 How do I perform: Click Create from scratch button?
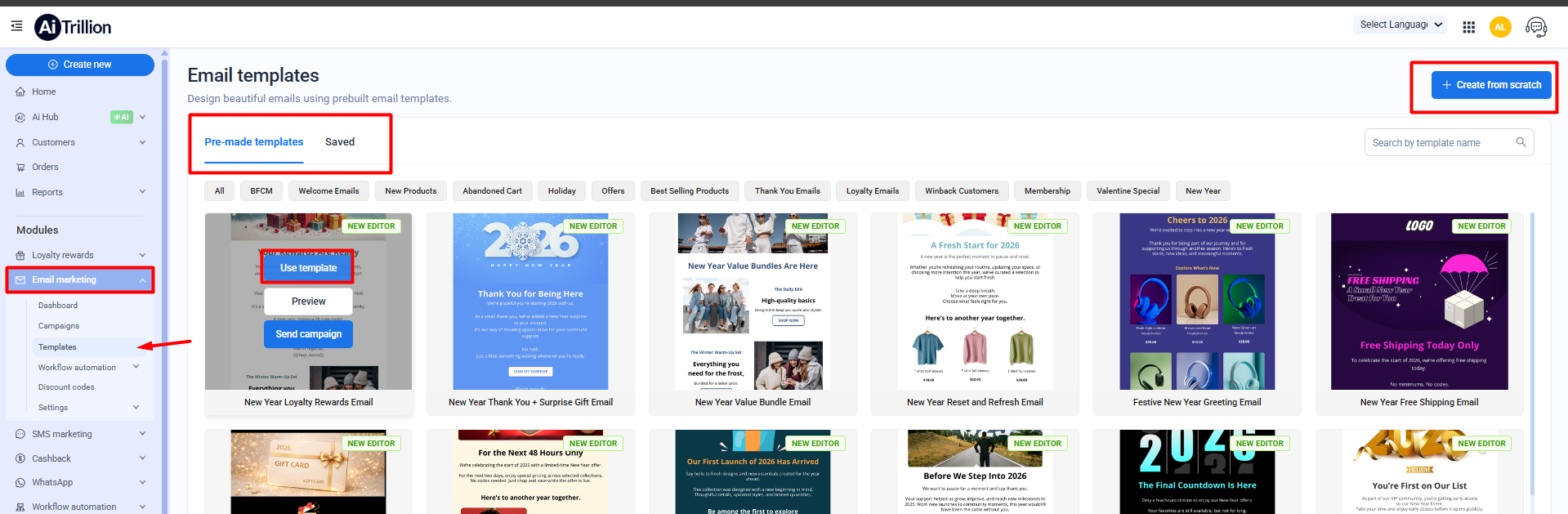[x=1490, y=85]
